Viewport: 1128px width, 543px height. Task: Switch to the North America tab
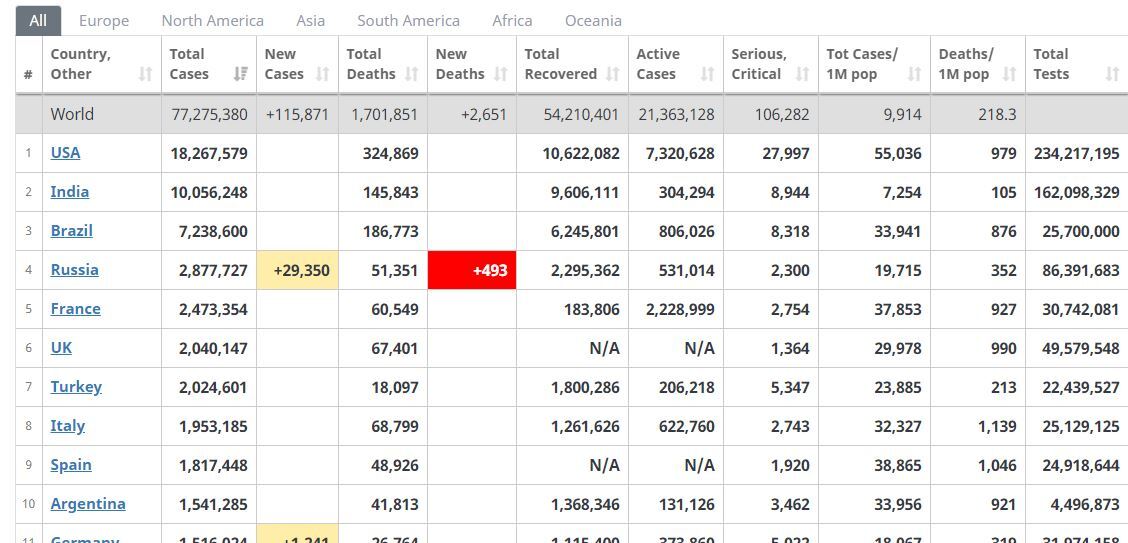(212, 21)
